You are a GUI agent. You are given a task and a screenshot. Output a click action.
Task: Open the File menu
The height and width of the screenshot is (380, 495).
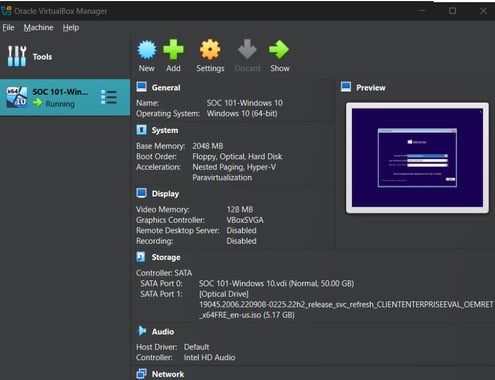[x=8, y=28]
